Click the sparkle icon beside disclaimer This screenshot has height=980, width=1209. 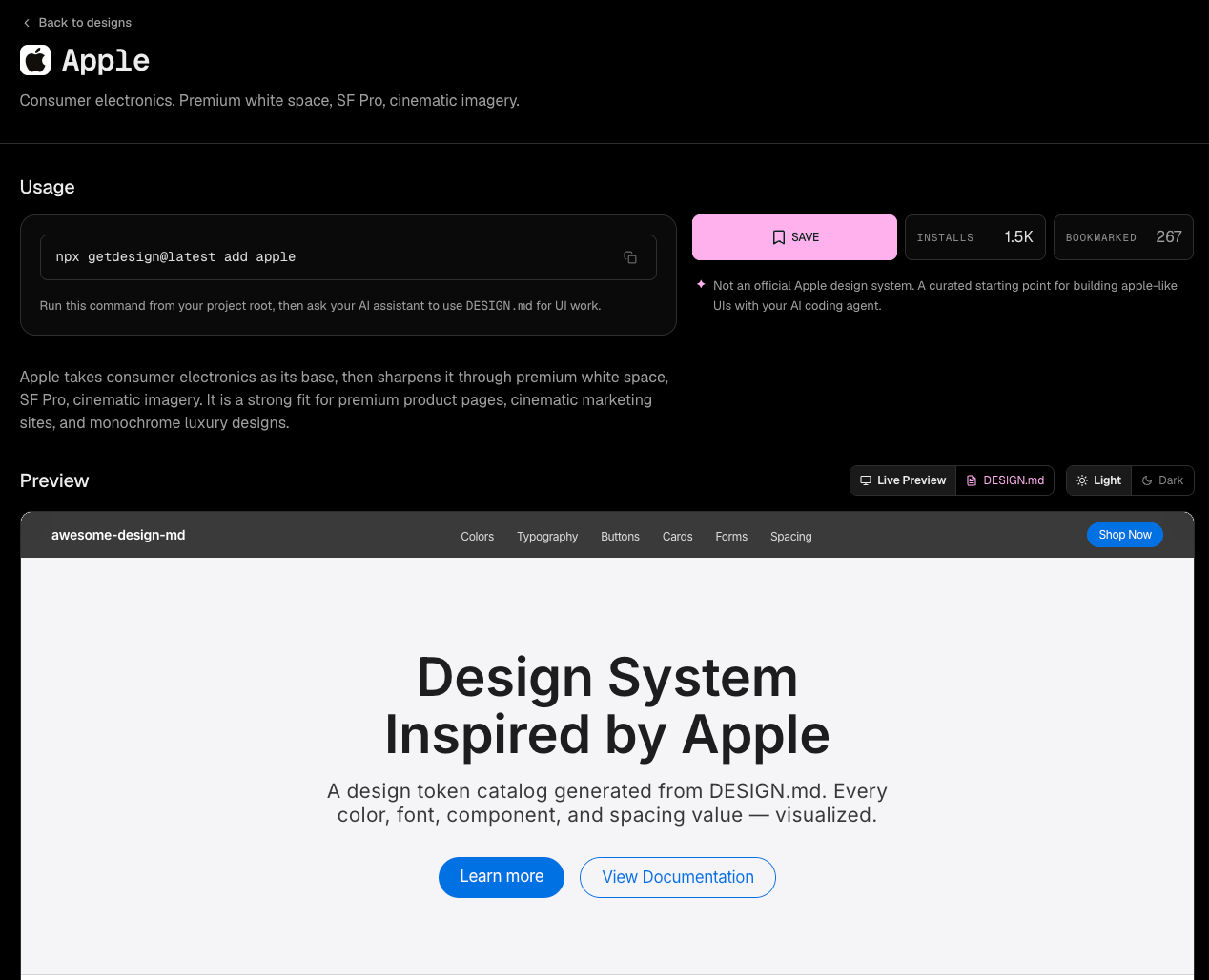(x=701, y=284)
